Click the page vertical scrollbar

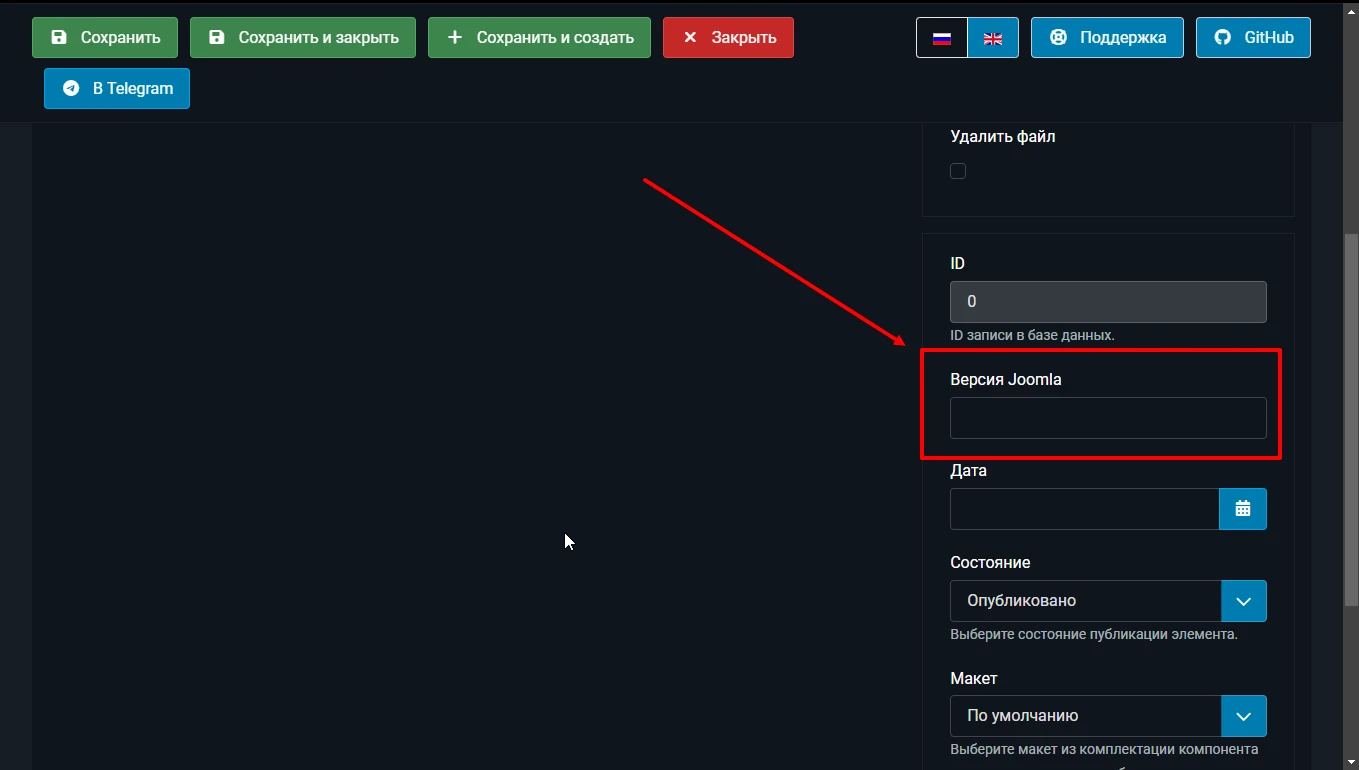tap(1351, 420)
